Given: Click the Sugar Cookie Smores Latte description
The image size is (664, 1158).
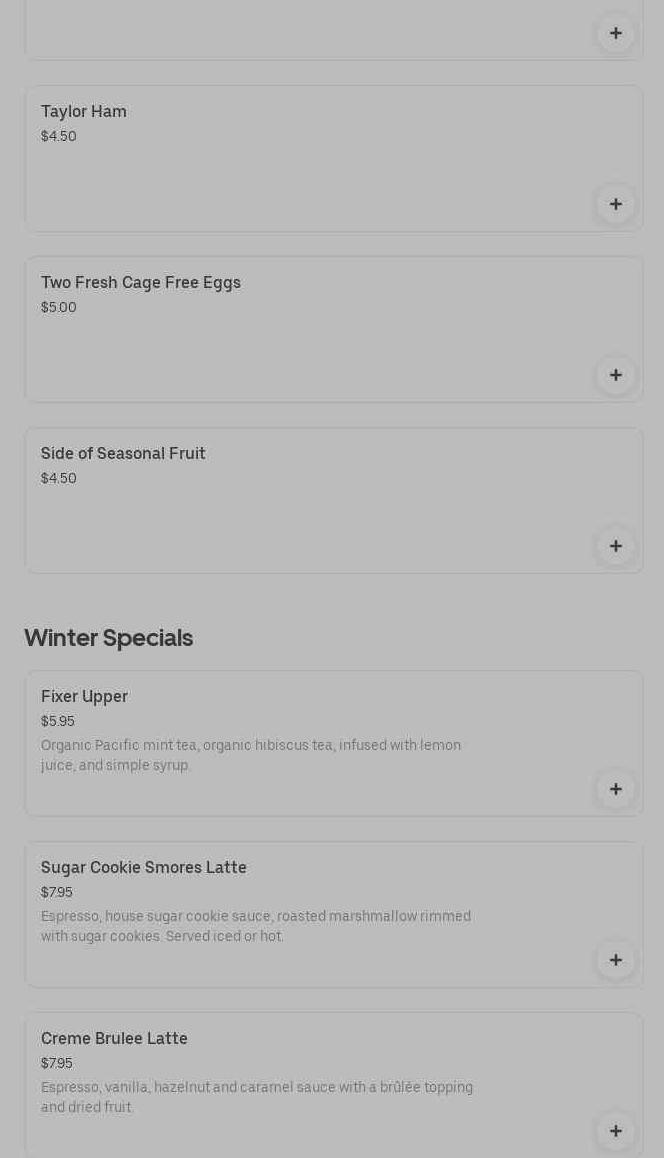Looking at the screenshot, I should 256,926.
